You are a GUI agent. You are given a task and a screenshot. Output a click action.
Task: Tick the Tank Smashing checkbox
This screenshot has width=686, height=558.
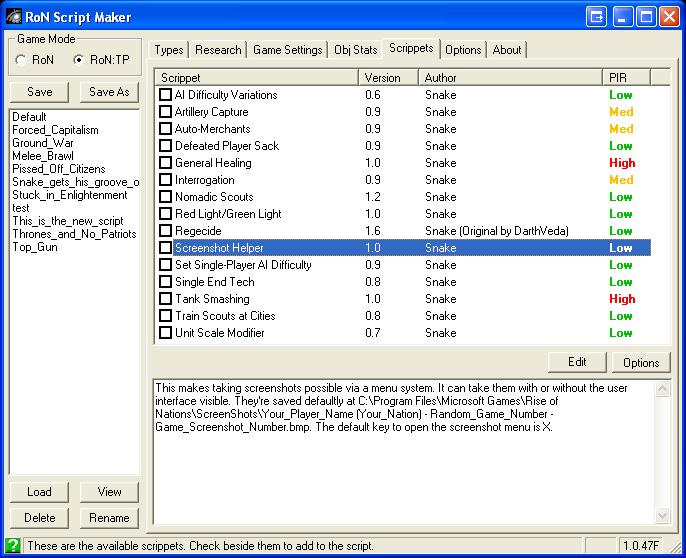[166, 299]
